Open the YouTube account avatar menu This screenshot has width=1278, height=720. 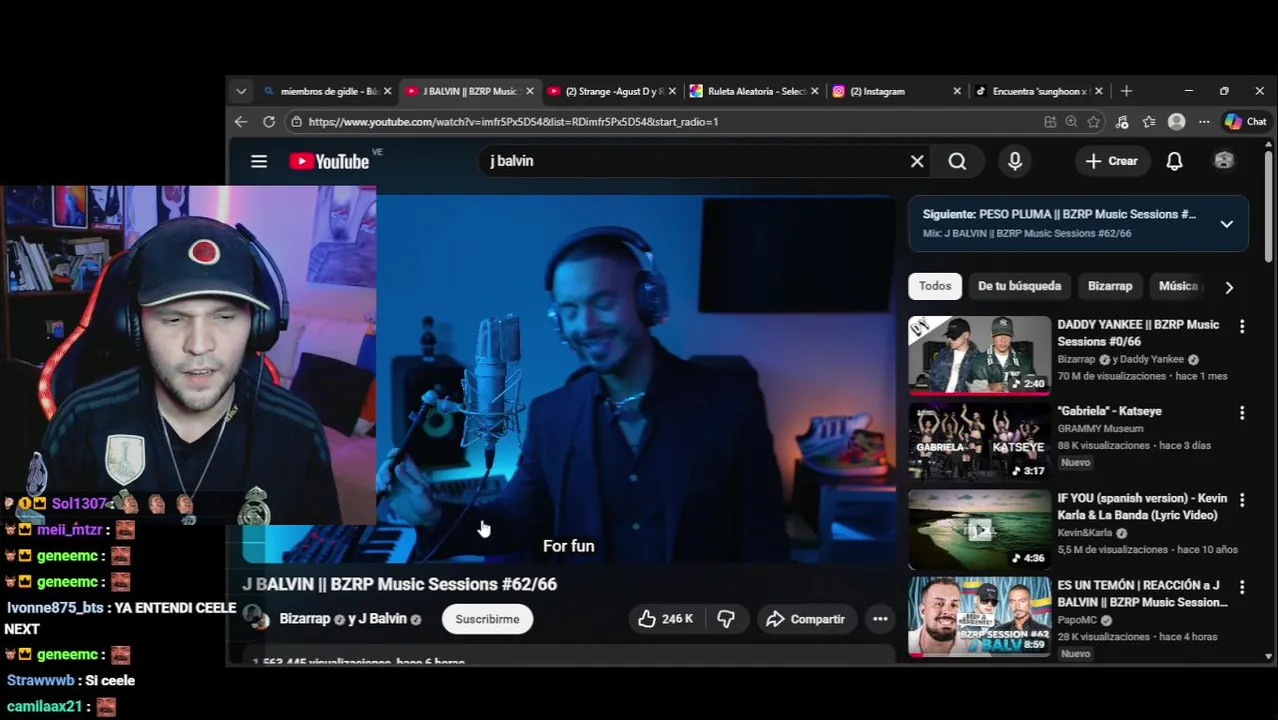(x=1224, y=161)
